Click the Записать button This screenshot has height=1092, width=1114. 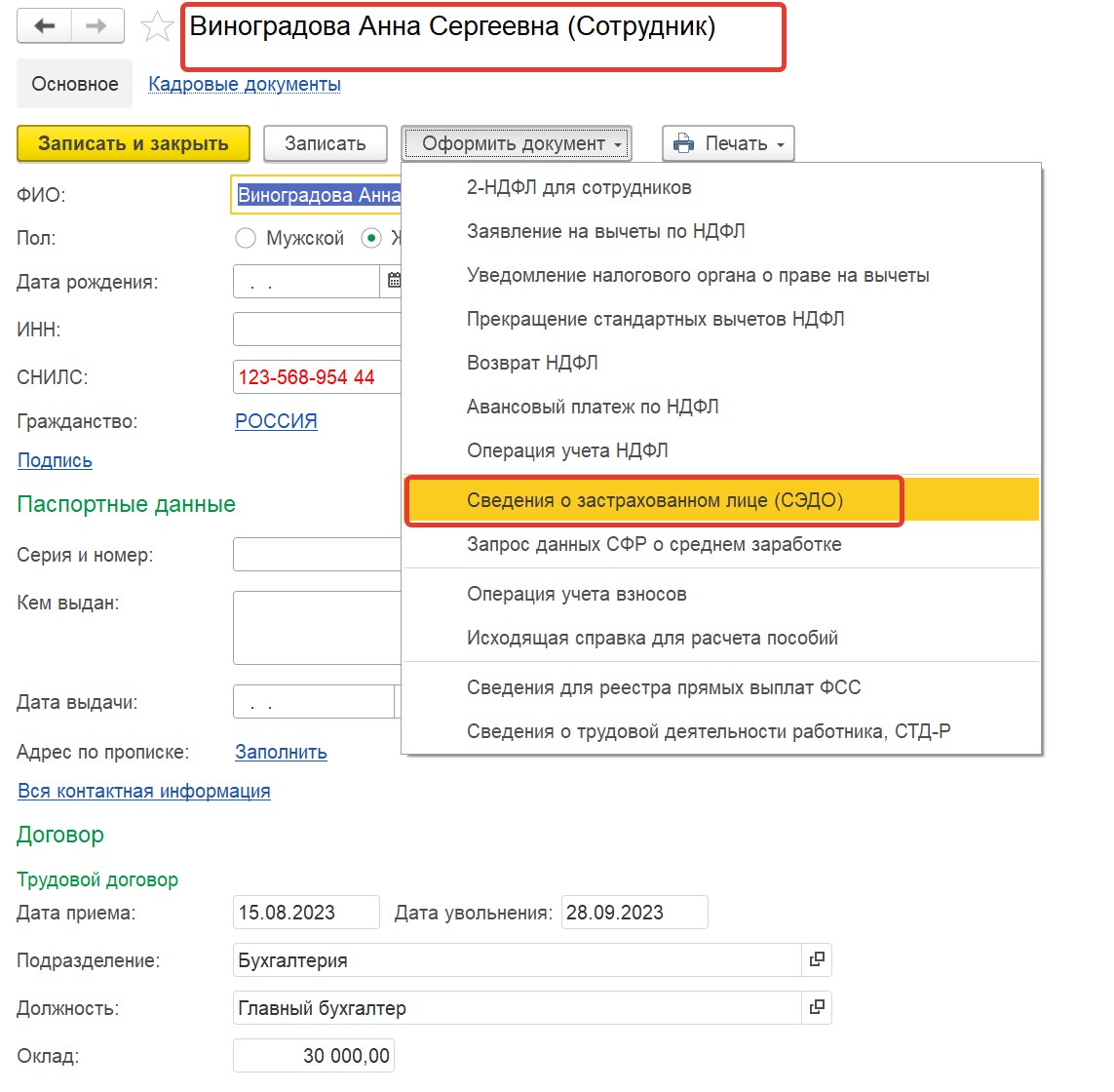coord(326,143)
